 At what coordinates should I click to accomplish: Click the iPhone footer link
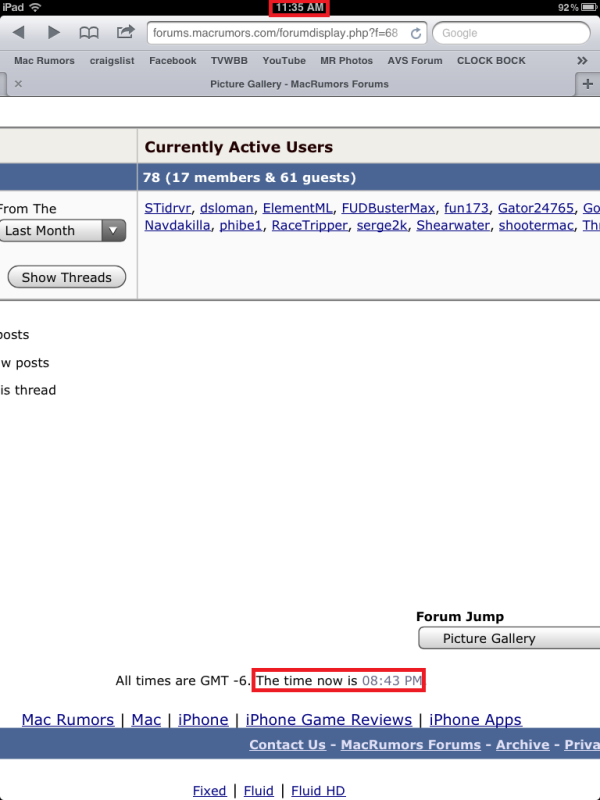click(203, 720)
